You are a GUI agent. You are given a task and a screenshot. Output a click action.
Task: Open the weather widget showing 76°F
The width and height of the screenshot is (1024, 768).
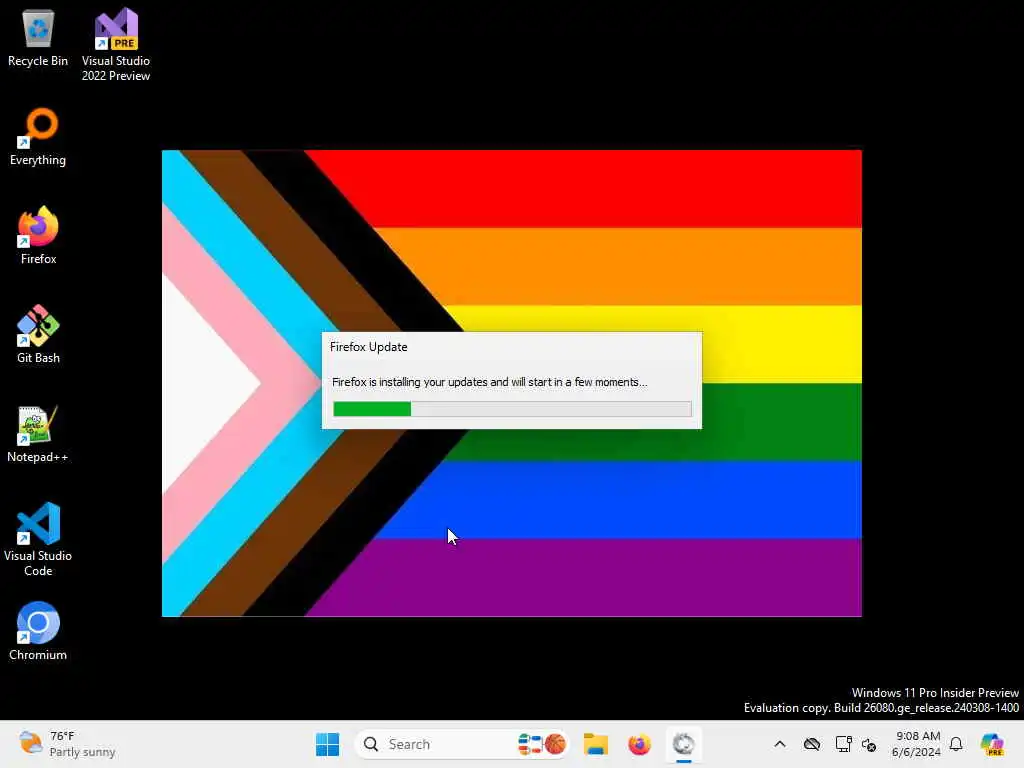click(67, 744)
